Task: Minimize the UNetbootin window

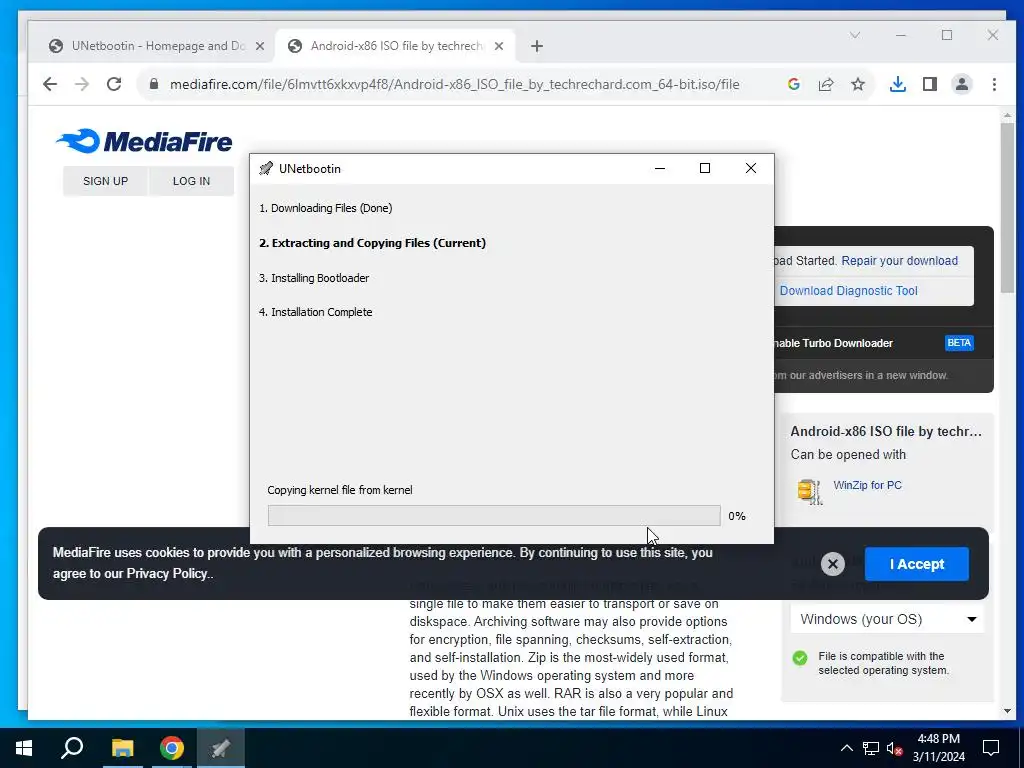Action: tap(660, 168)
